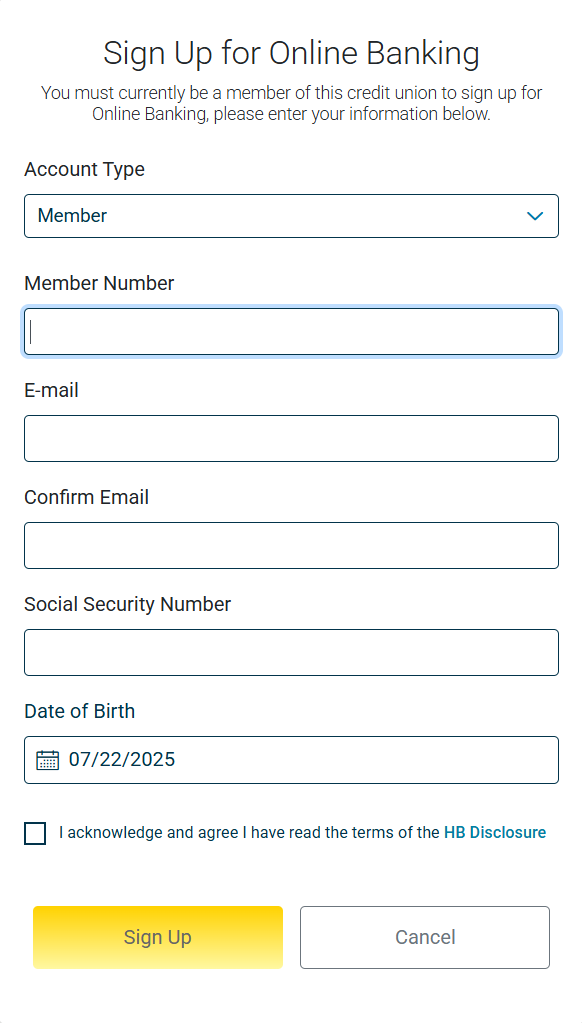This screenshot has height=1023, width=582.
Task: Click the 'Member Number' field label
Action: [x=99, y=283]
